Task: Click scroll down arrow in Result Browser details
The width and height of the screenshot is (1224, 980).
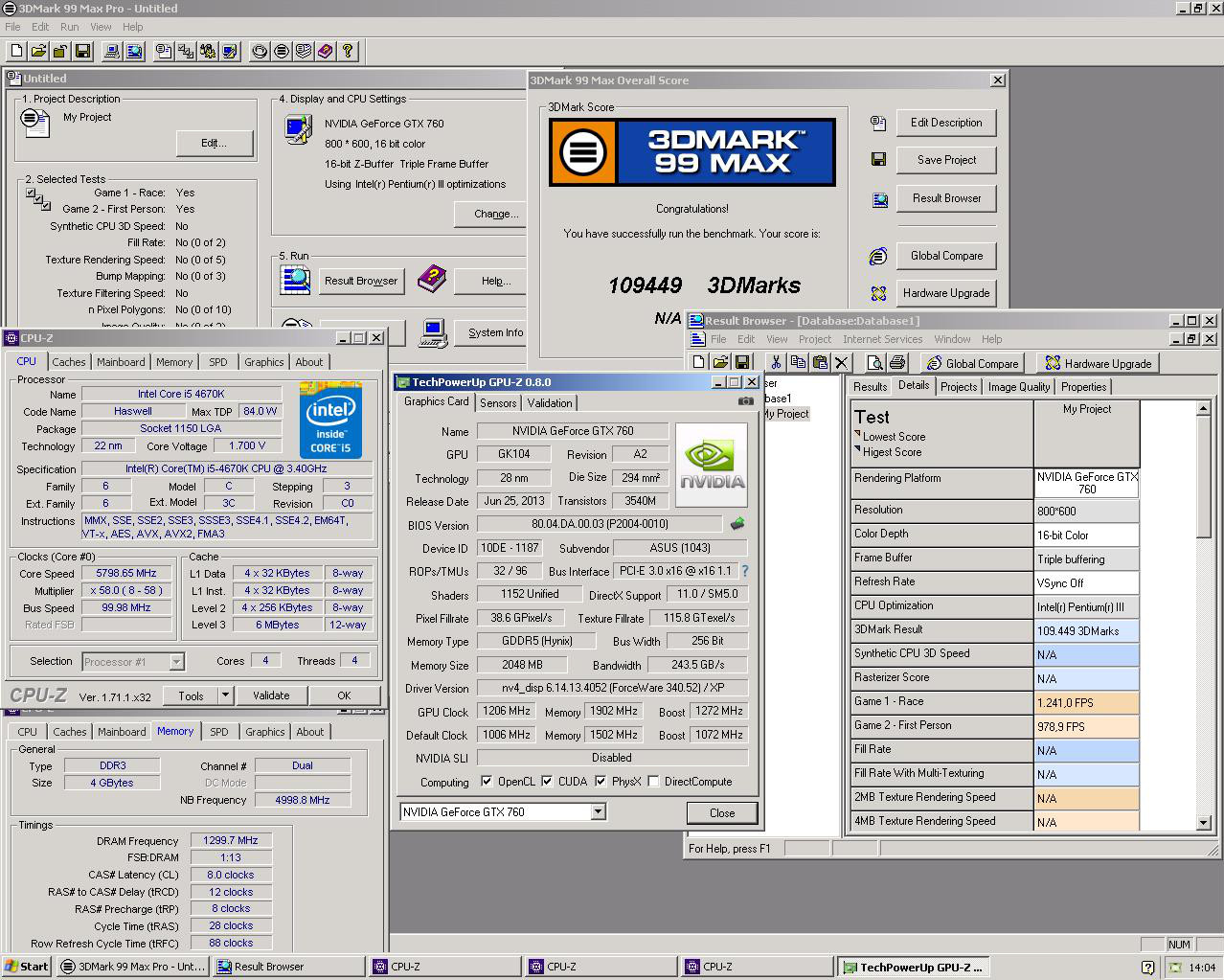Action: pyautogui.click(x=1204, y=822)
